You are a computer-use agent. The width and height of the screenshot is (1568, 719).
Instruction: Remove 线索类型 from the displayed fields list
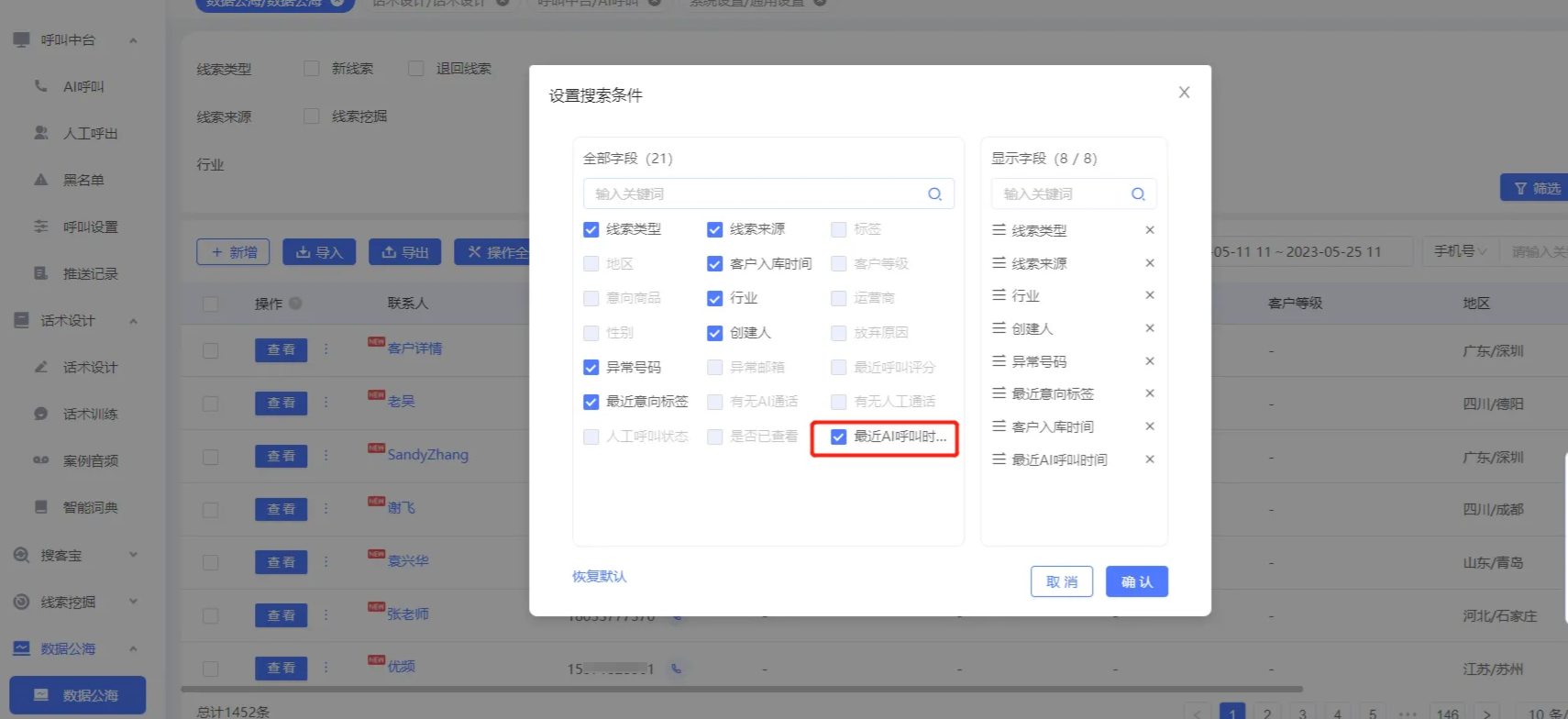1149,230
